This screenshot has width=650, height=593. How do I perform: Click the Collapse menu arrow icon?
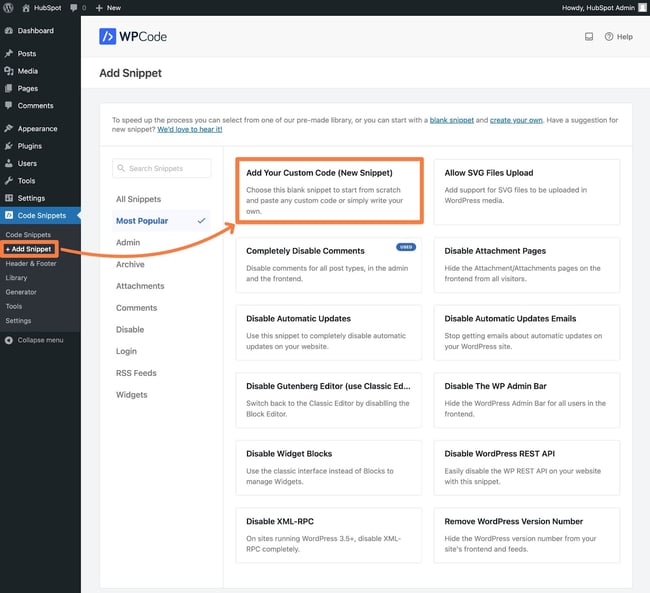coord(9,340)
